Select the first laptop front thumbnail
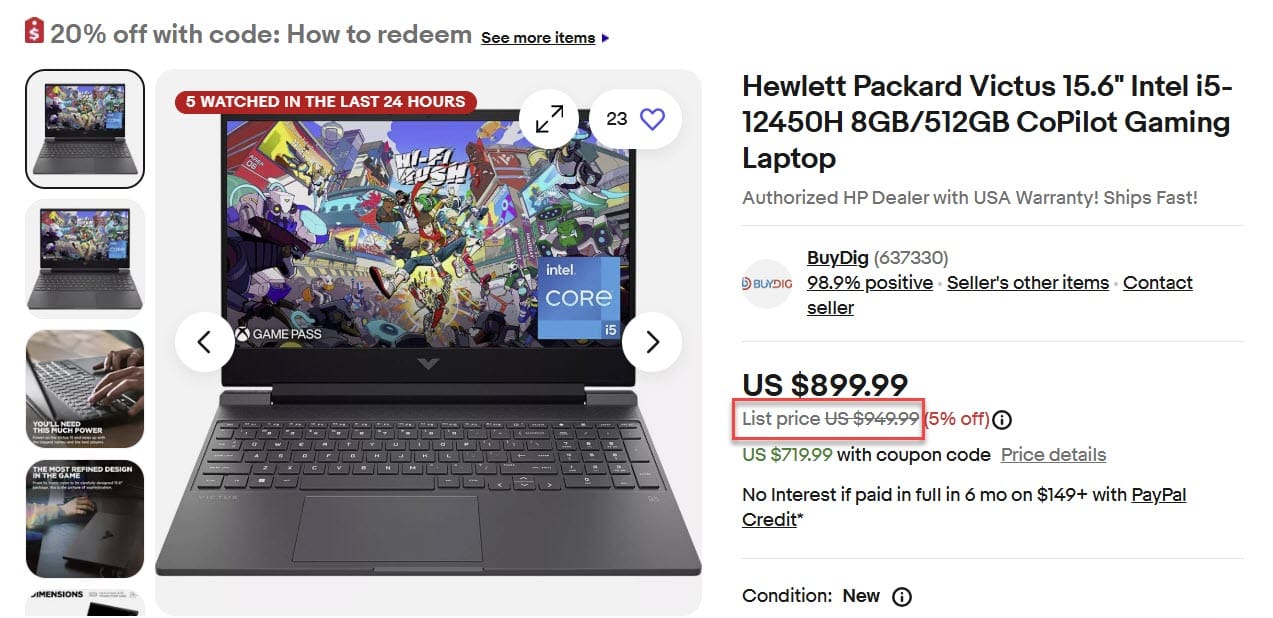This screenshot has height=618, width=1273. point(85,129)
